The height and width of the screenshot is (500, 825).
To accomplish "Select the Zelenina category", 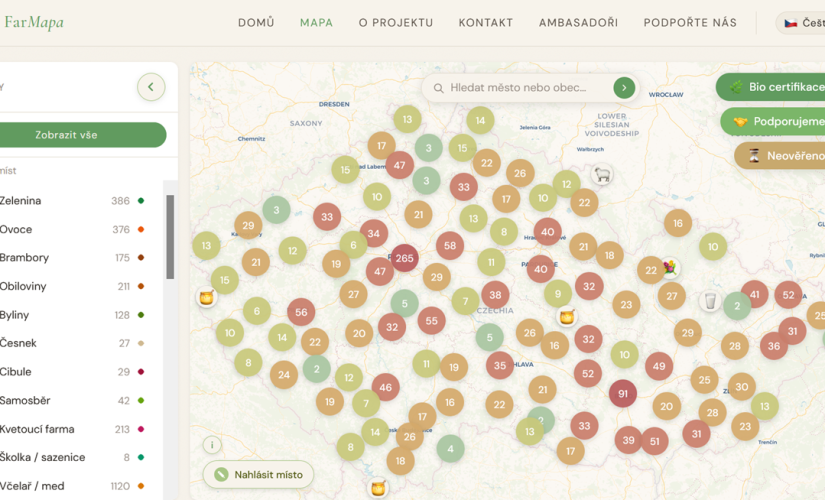I will pyautogui.click(x=72, y=201).
